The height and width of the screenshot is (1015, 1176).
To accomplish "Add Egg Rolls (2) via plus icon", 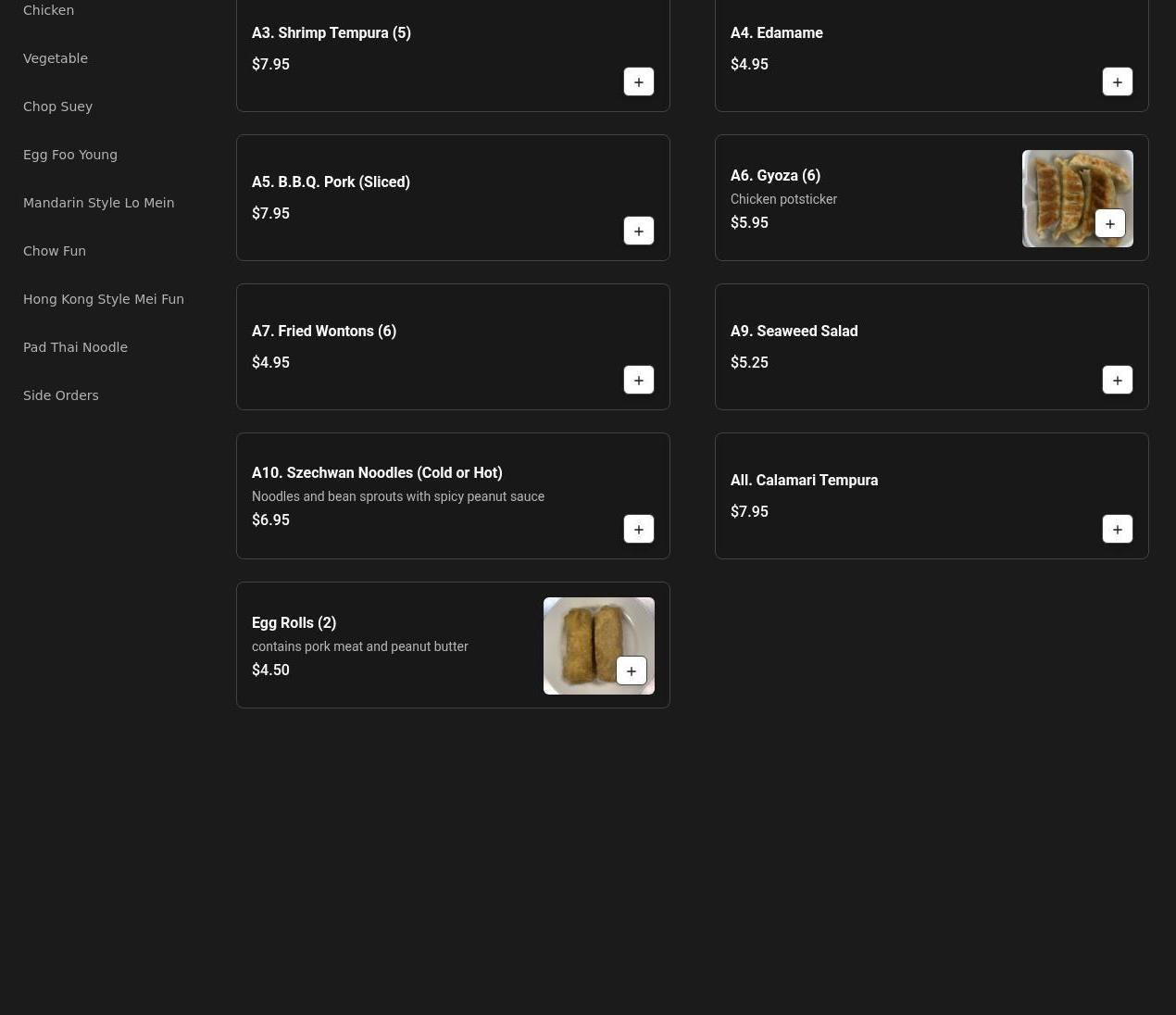I will coord(631,670).
